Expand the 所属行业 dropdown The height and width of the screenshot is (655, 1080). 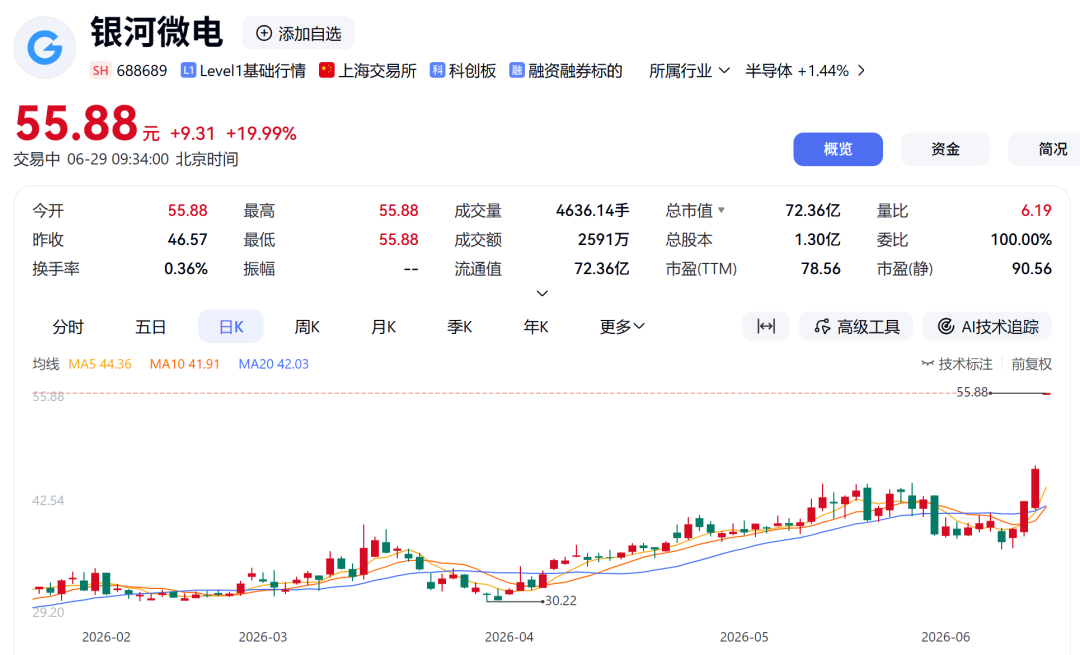point(689,70)
